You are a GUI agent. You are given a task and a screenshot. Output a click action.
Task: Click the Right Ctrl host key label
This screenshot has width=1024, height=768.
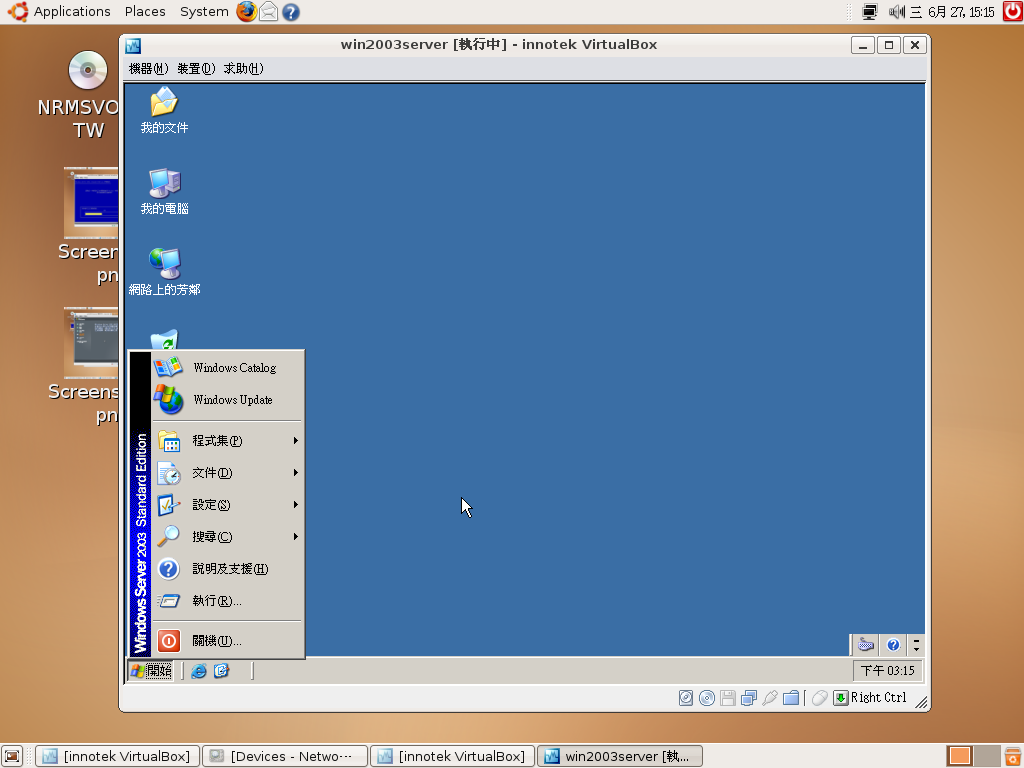tap(878, 697)
